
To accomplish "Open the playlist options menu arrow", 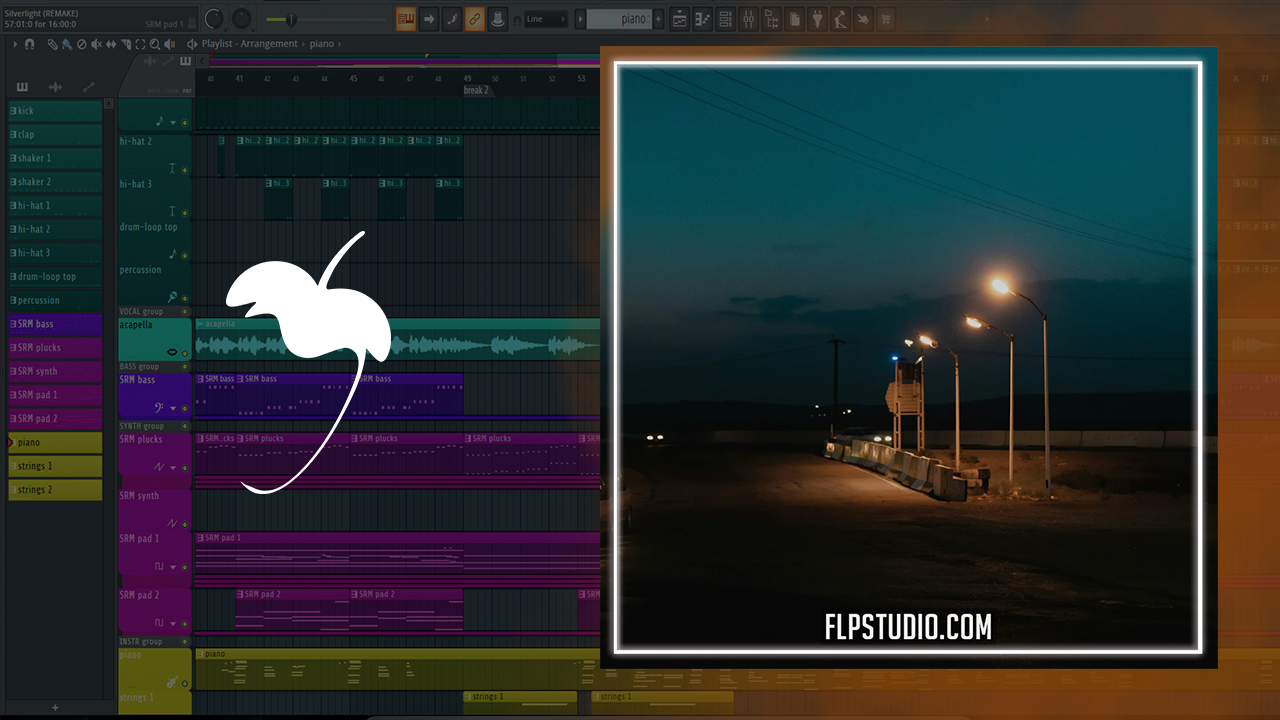I will (14, 44).
